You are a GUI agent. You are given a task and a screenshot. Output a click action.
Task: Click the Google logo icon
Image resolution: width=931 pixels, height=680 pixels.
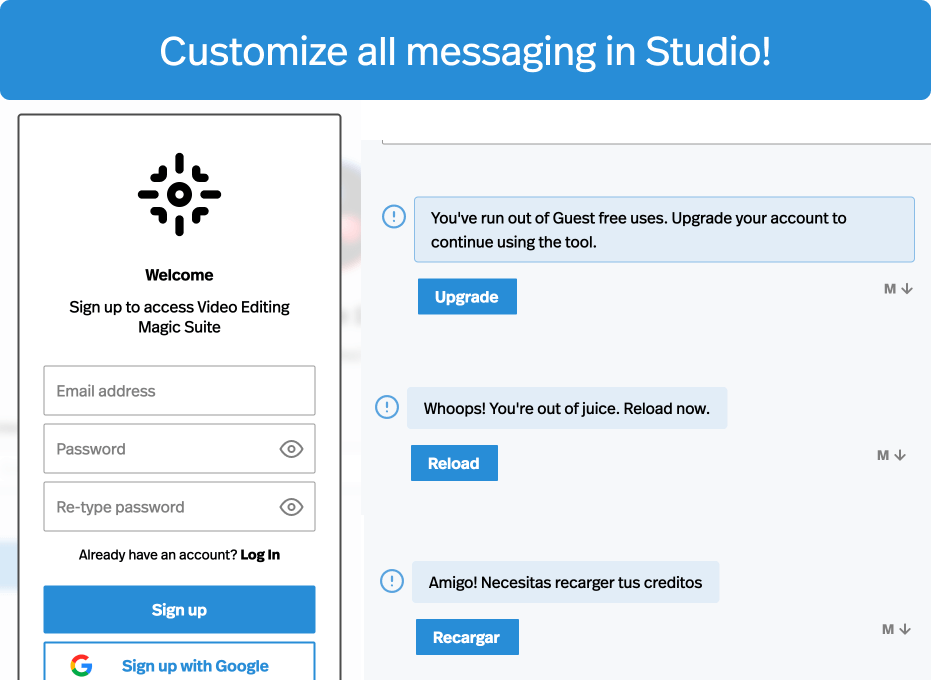82,666
